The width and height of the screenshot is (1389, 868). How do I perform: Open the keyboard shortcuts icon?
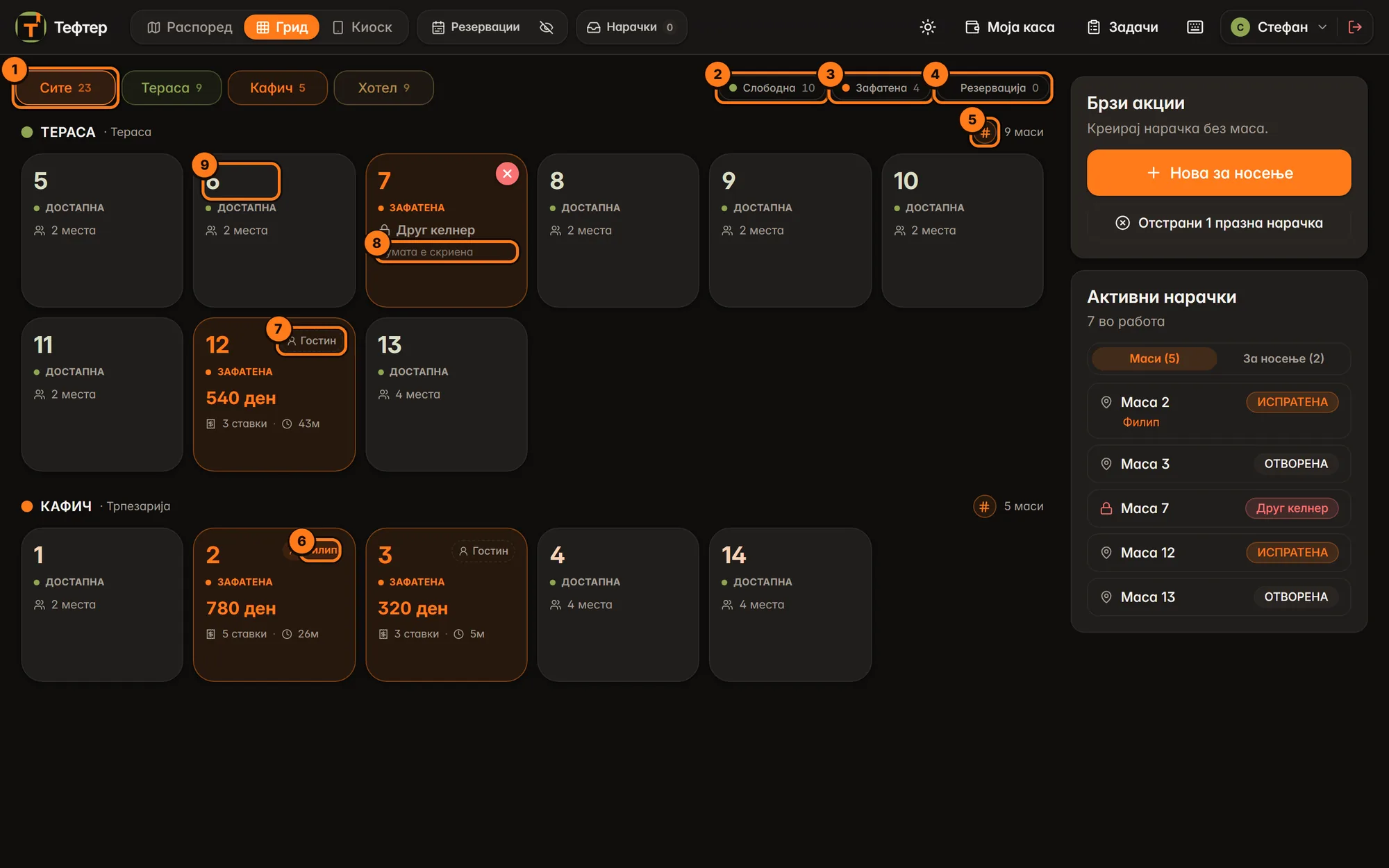click(1195, 27)
